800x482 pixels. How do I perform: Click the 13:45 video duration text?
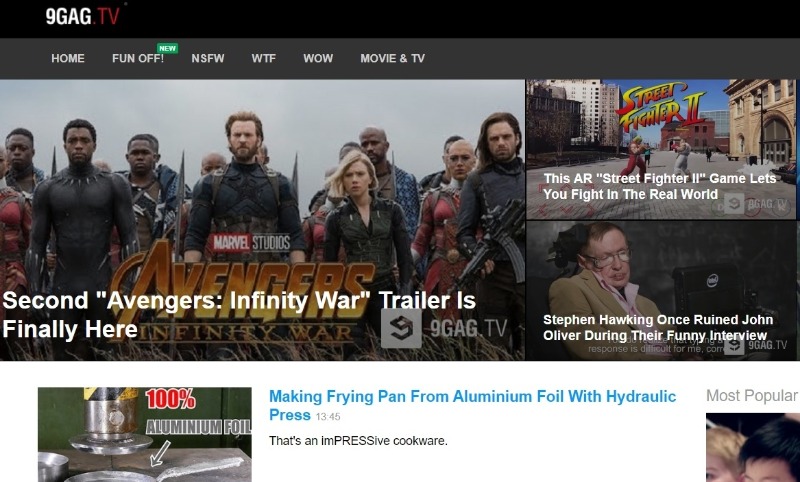[x=328, y=417]
